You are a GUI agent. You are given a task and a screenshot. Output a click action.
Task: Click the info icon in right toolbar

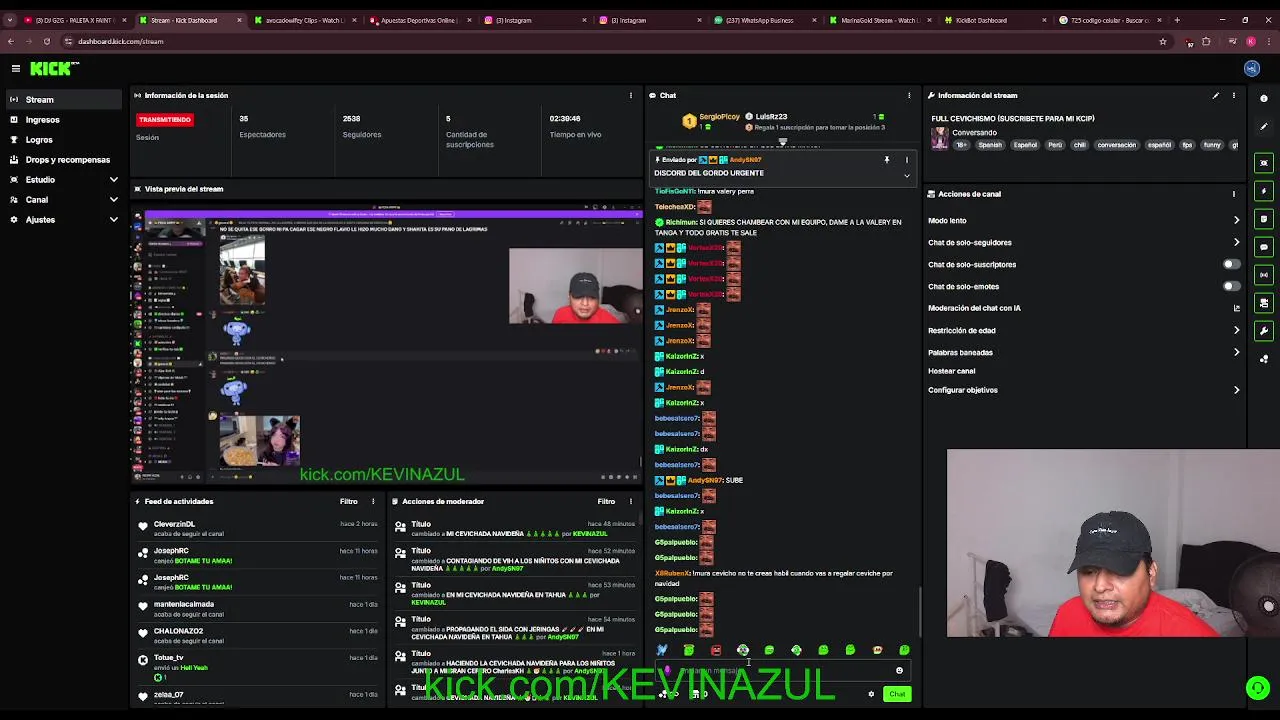click(1264, 99)
